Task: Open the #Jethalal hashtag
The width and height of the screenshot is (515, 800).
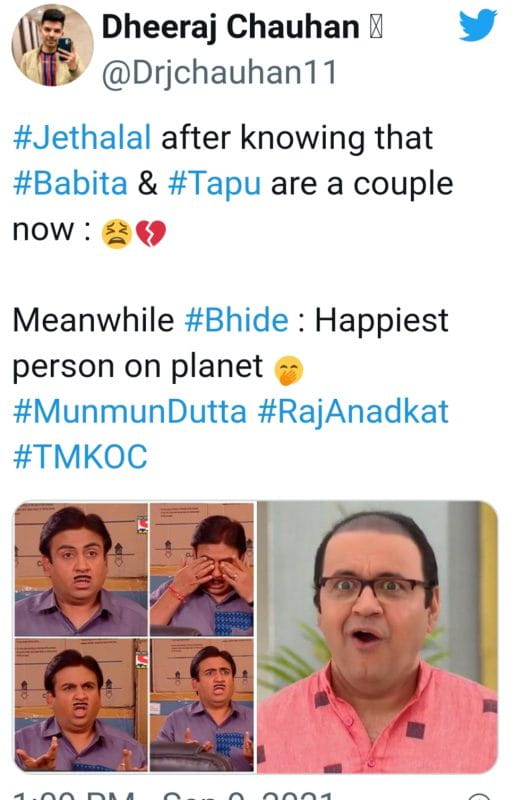Action: [x=82, y=137]
